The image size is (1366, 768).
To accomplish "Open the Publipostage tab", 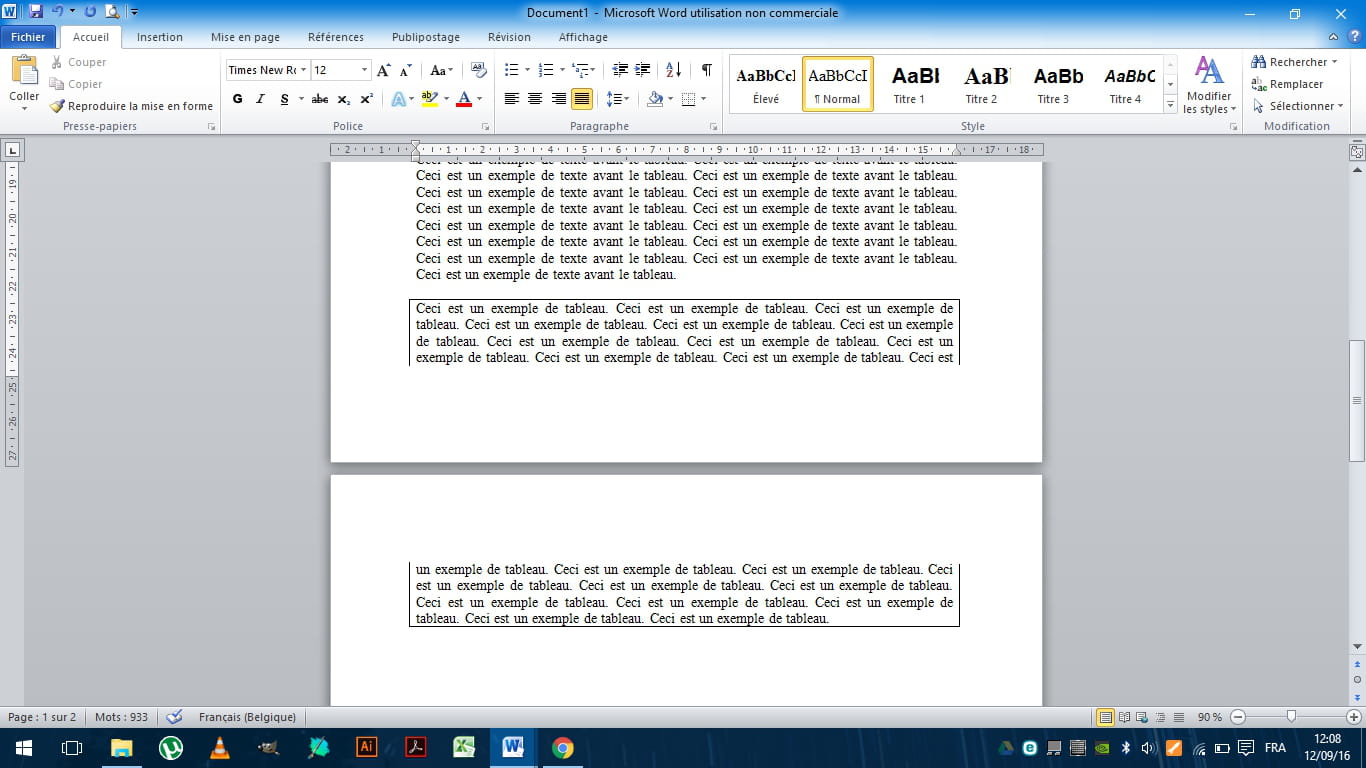I will [426, 37].
